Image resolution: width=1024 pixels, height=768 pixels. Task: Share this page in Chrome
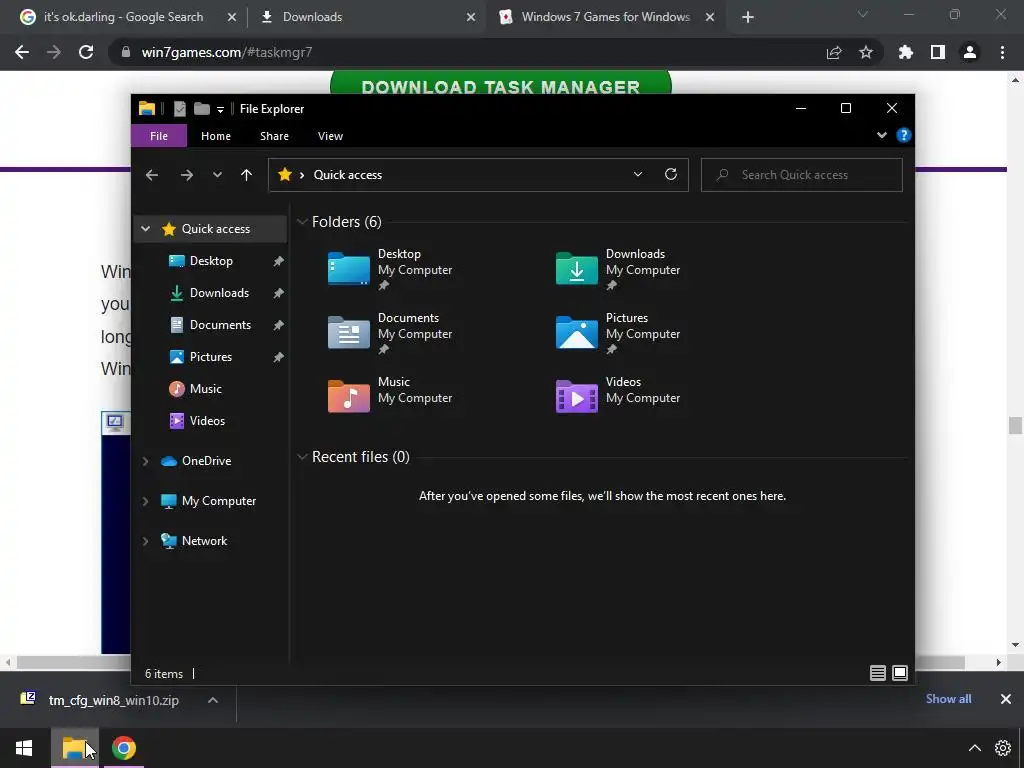click(834, 52)
